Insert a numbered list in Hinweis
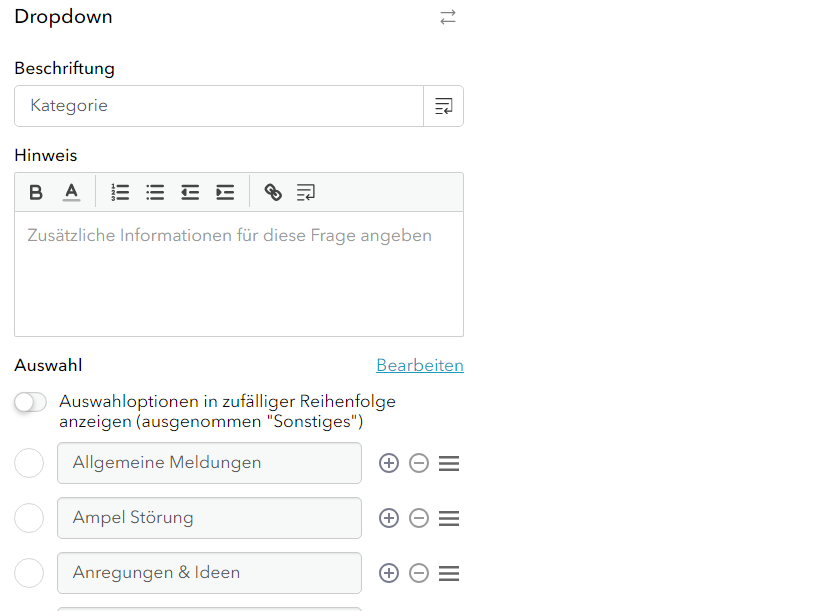The image size is (831, 611). 120,192
